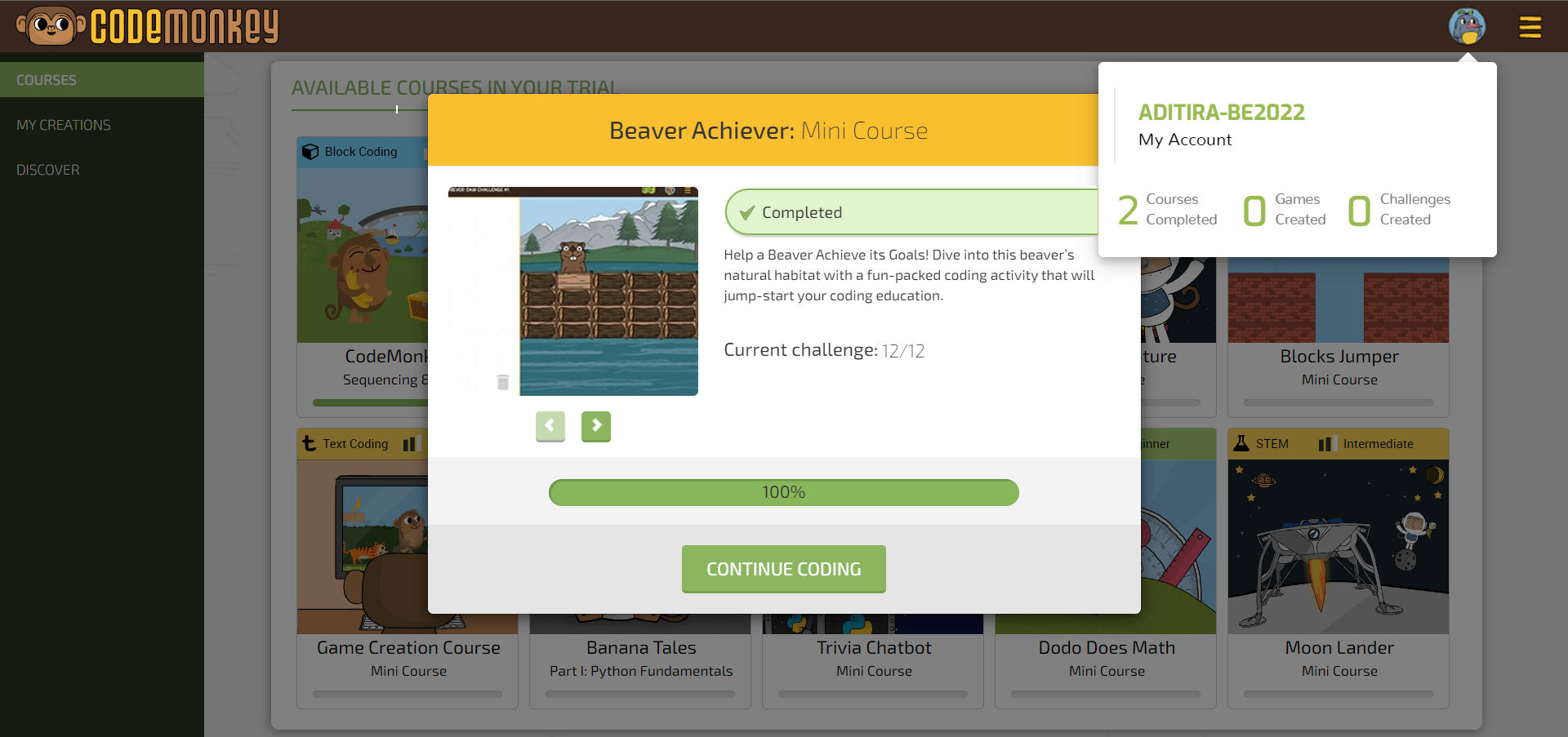This screenshot has height=737, width=1568.
Task: Click the Block Coding category label
Action: [361, 152]
